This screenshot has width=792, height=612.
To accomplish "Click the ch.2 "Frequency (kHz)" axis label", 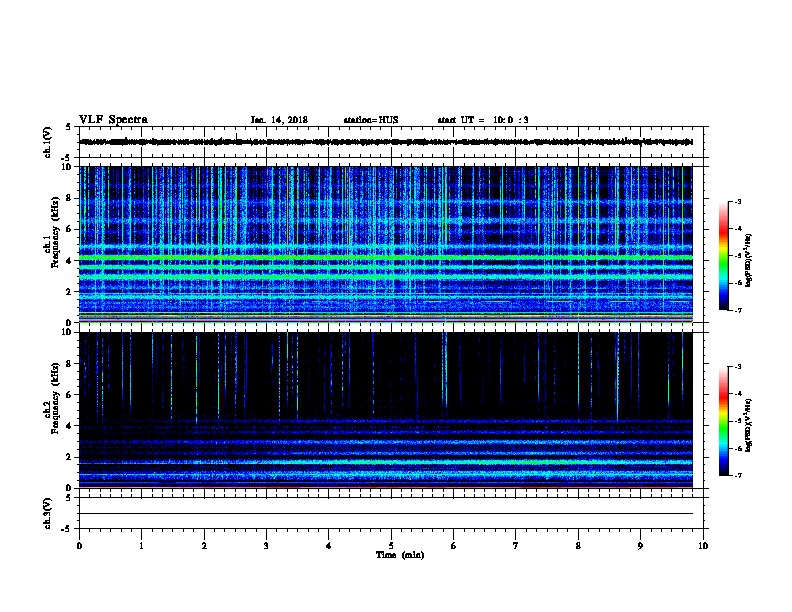I will (x=55, y=398).
